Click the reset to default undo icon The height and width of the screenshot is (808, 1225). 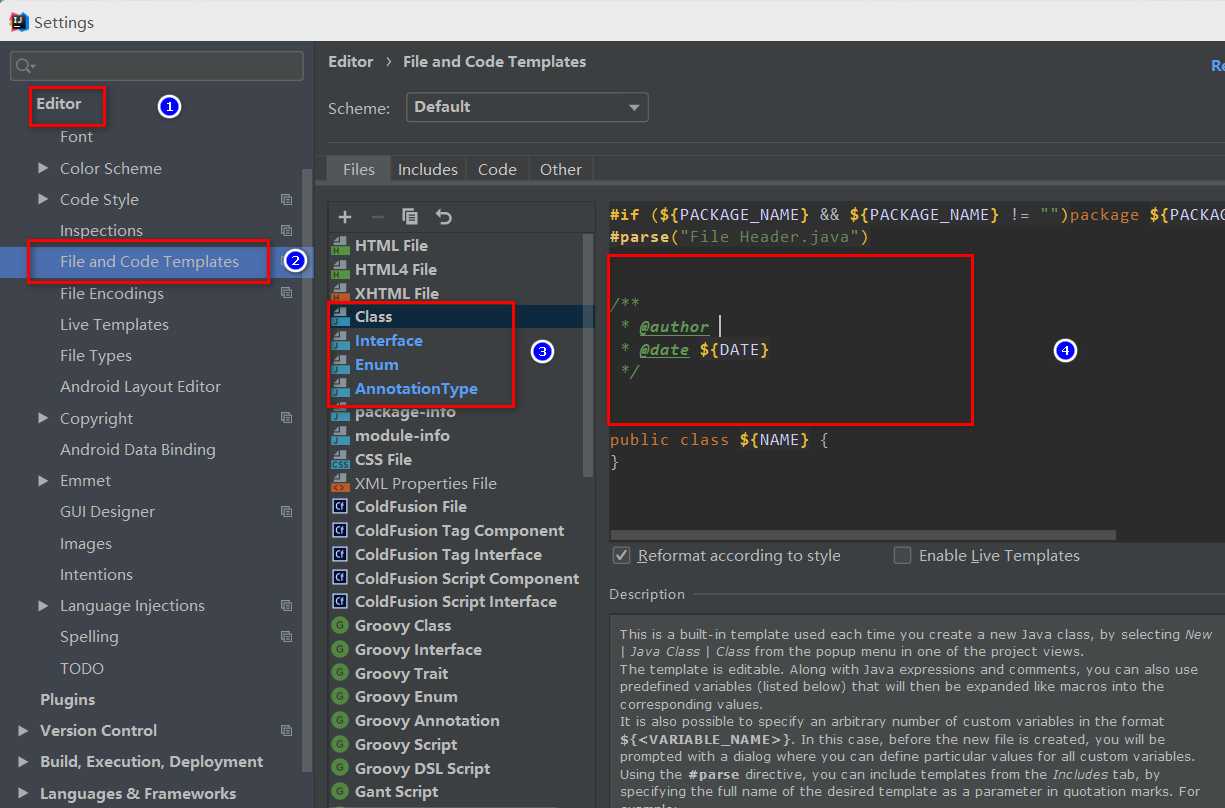[x=444, y=216]
